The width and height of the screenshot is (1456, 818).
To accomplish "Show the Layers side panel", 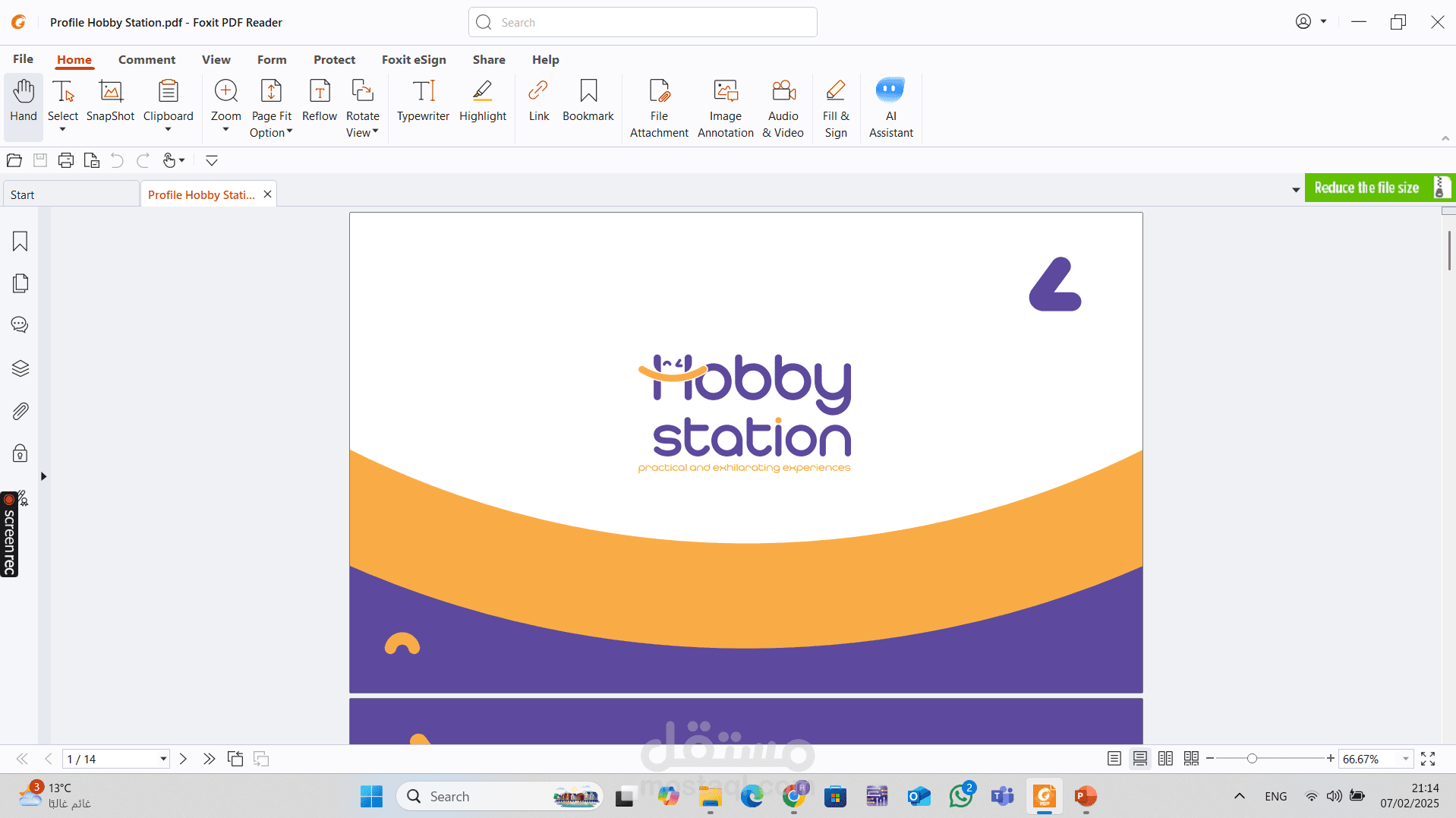I will [20, 368].
